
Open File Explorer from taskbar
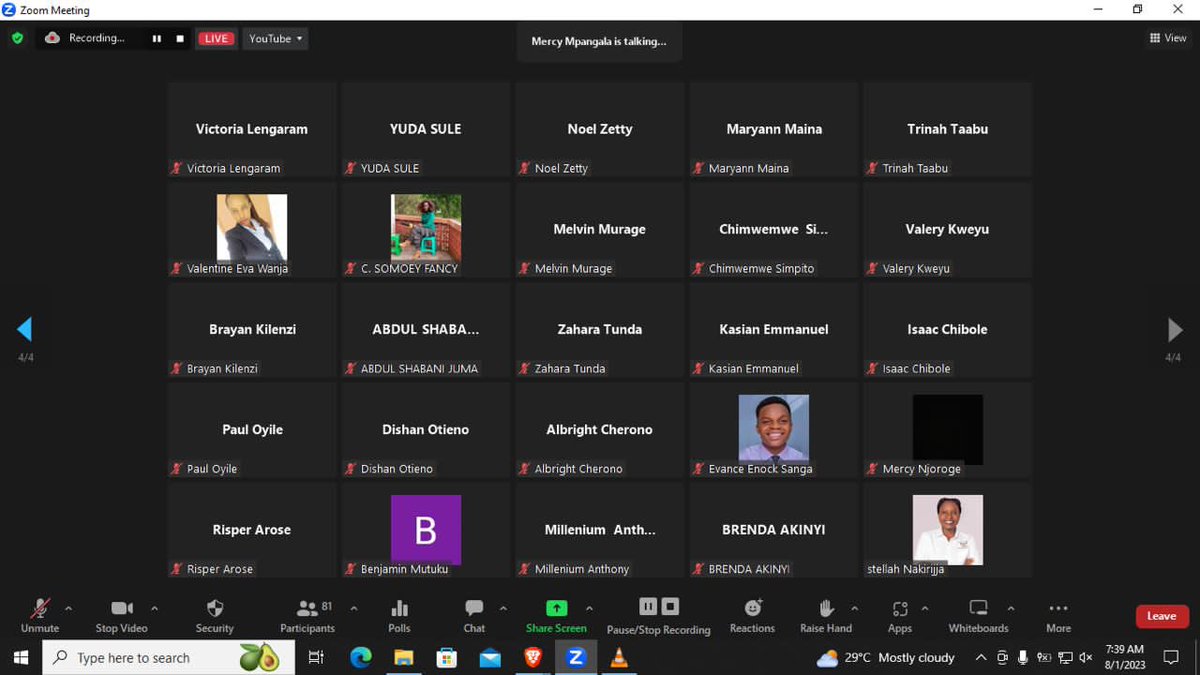tap(404, 657)
